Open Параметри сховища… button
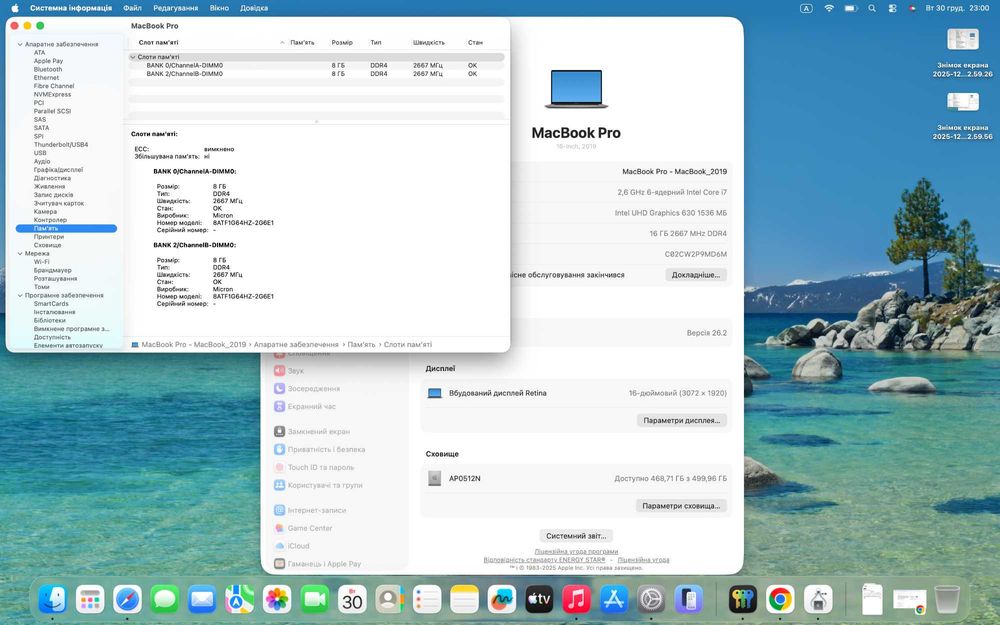 [x=681, y=506]
